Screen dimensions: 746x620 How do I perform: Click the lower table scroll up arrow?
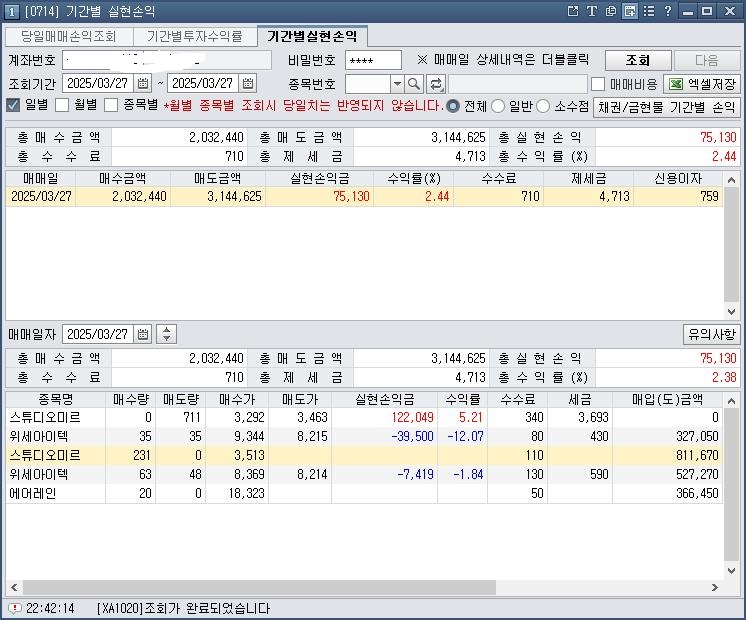[731, 401]
